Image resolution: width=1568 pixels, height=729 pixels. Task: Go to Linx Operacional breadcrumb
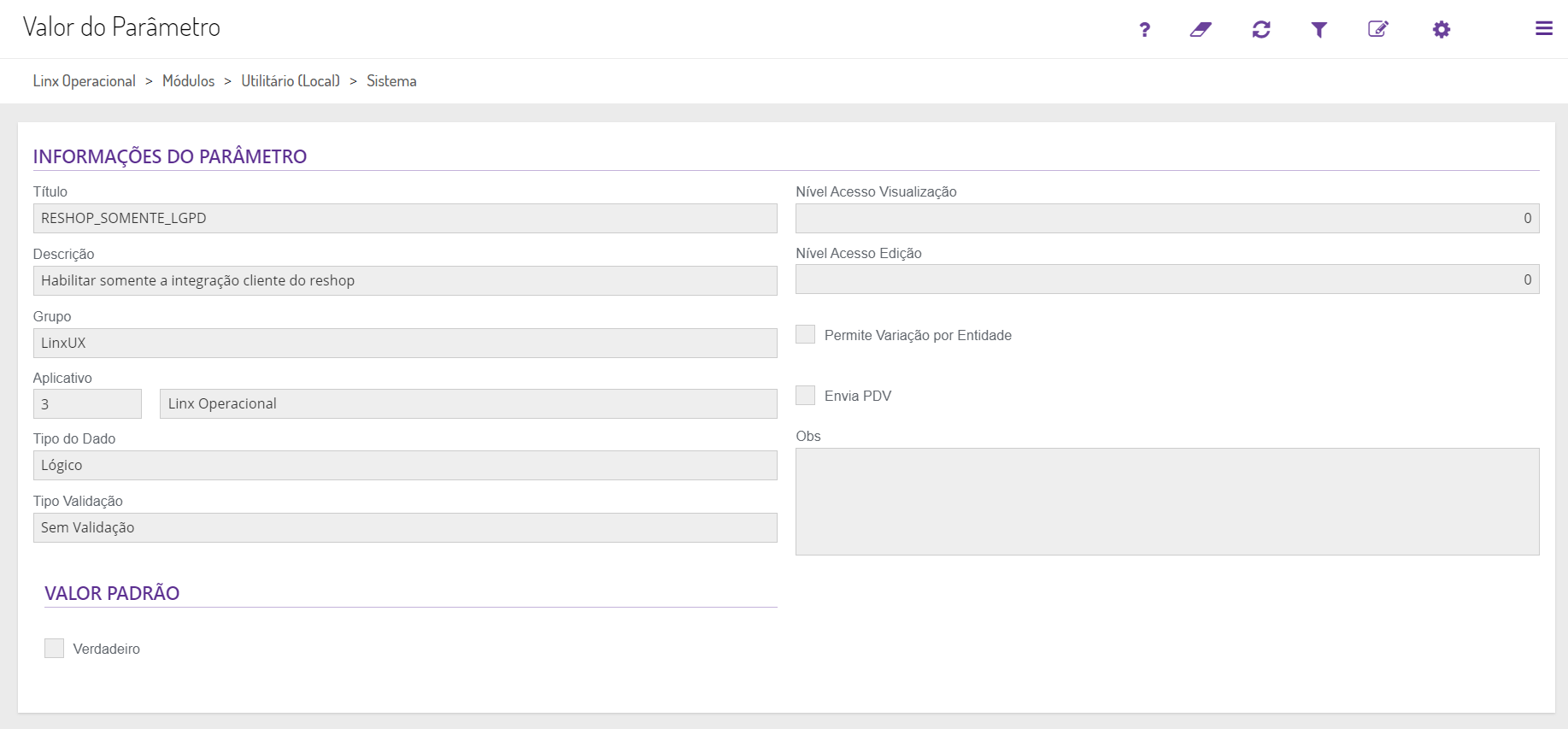coord(85,81)
